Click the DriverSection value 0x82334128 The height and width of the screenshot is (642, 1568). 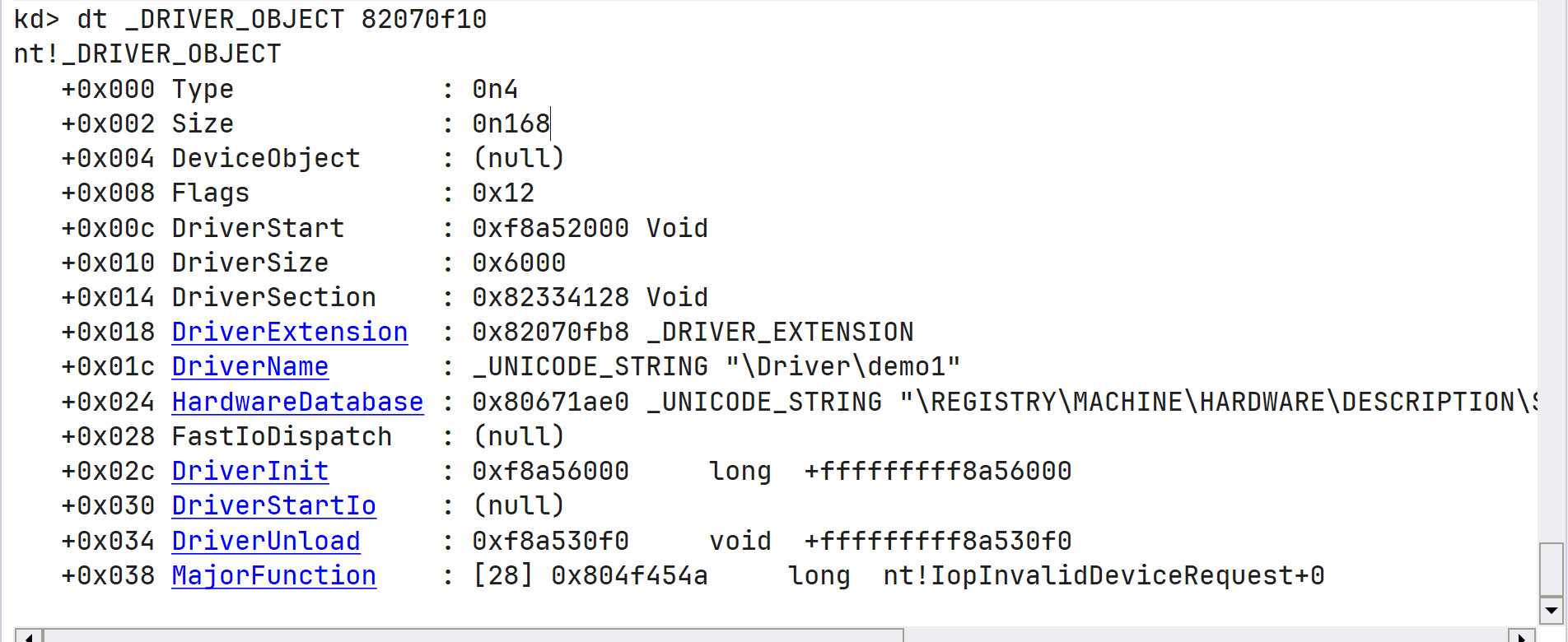(x=550, y=297)
